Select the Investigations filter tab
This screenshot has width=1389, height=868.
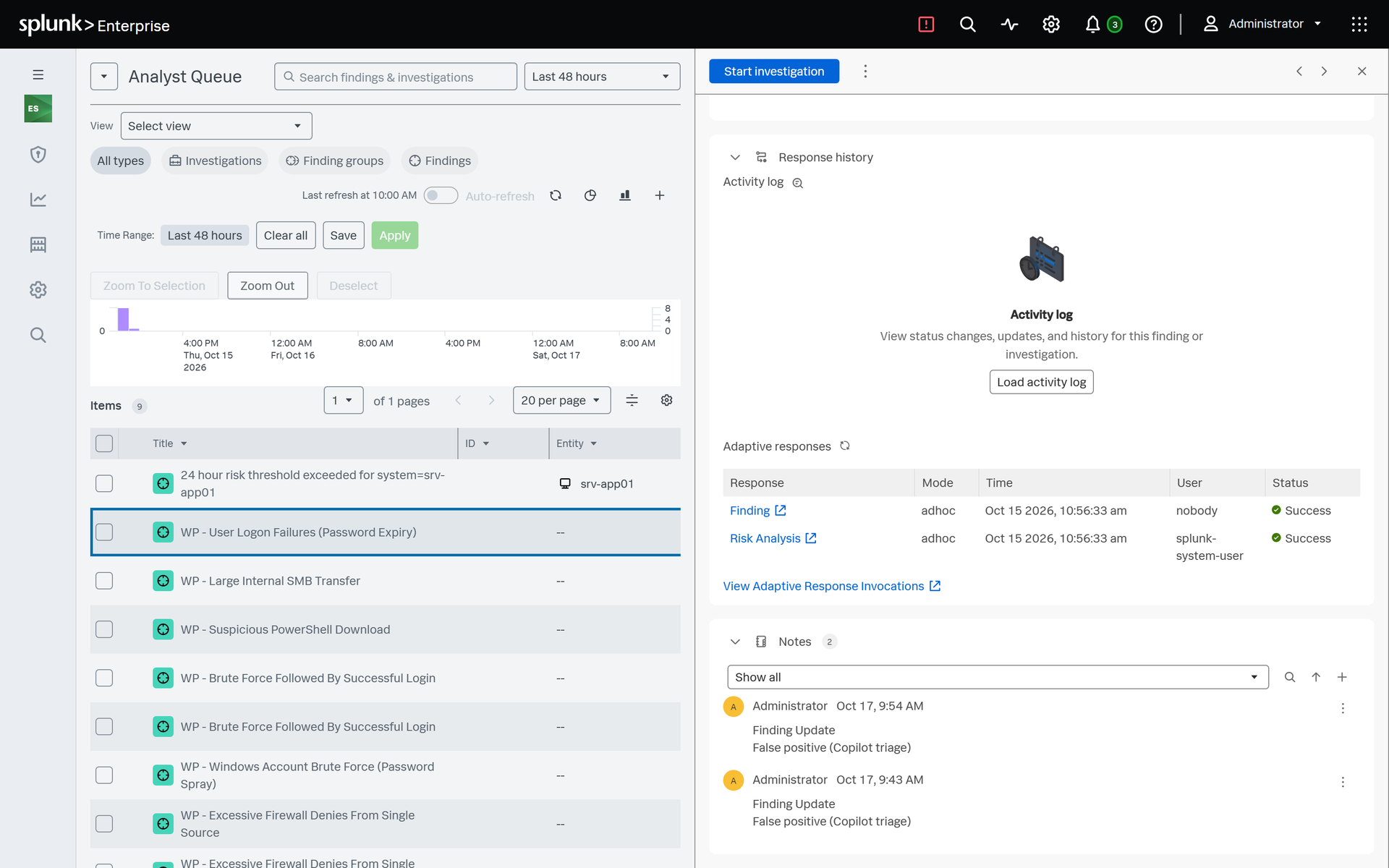[x=215, y=161]
